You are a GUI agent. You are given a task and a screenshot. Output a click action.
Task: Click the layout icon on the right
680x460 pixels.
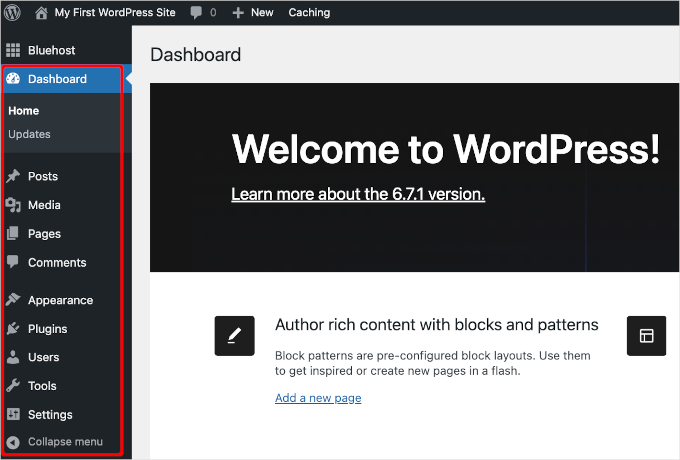click(646, 336)
